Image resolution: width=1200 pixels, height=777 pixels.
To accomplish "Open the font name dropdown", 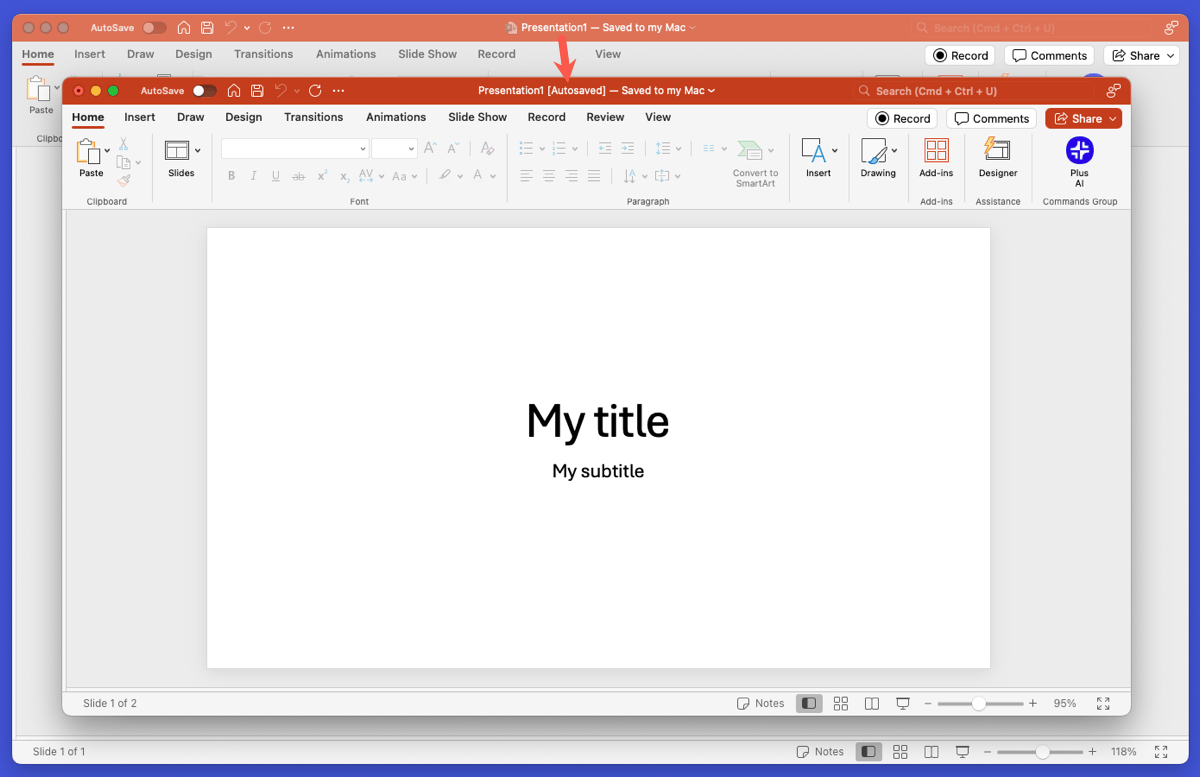I will click(362, 149).
